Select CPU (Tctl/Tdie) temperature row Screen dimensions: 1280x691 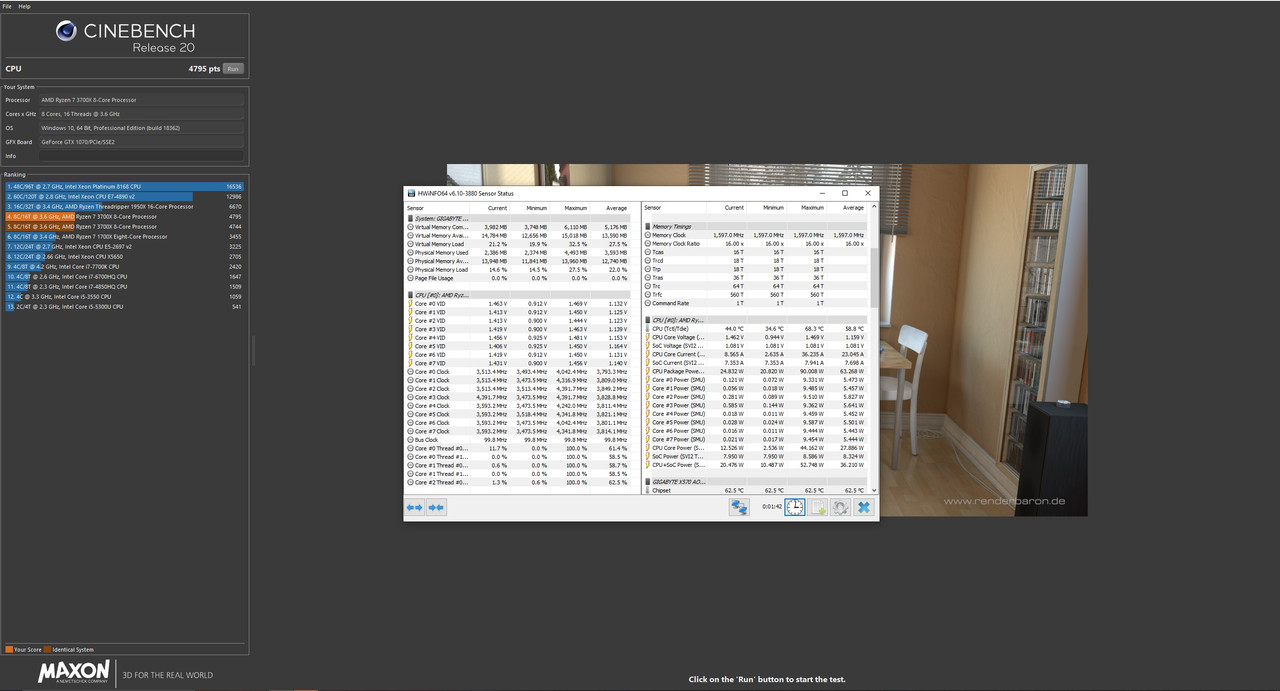click(756, 329)
